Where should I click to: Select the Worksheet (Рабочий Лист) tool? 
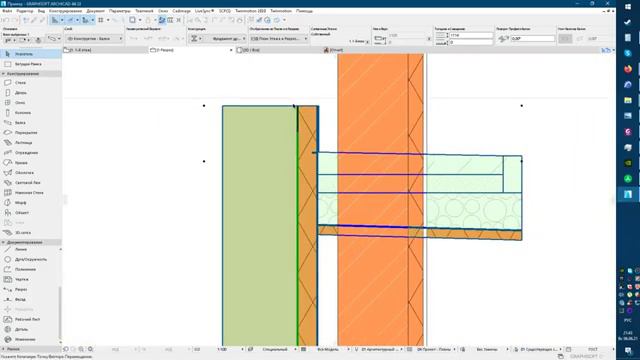29,319
